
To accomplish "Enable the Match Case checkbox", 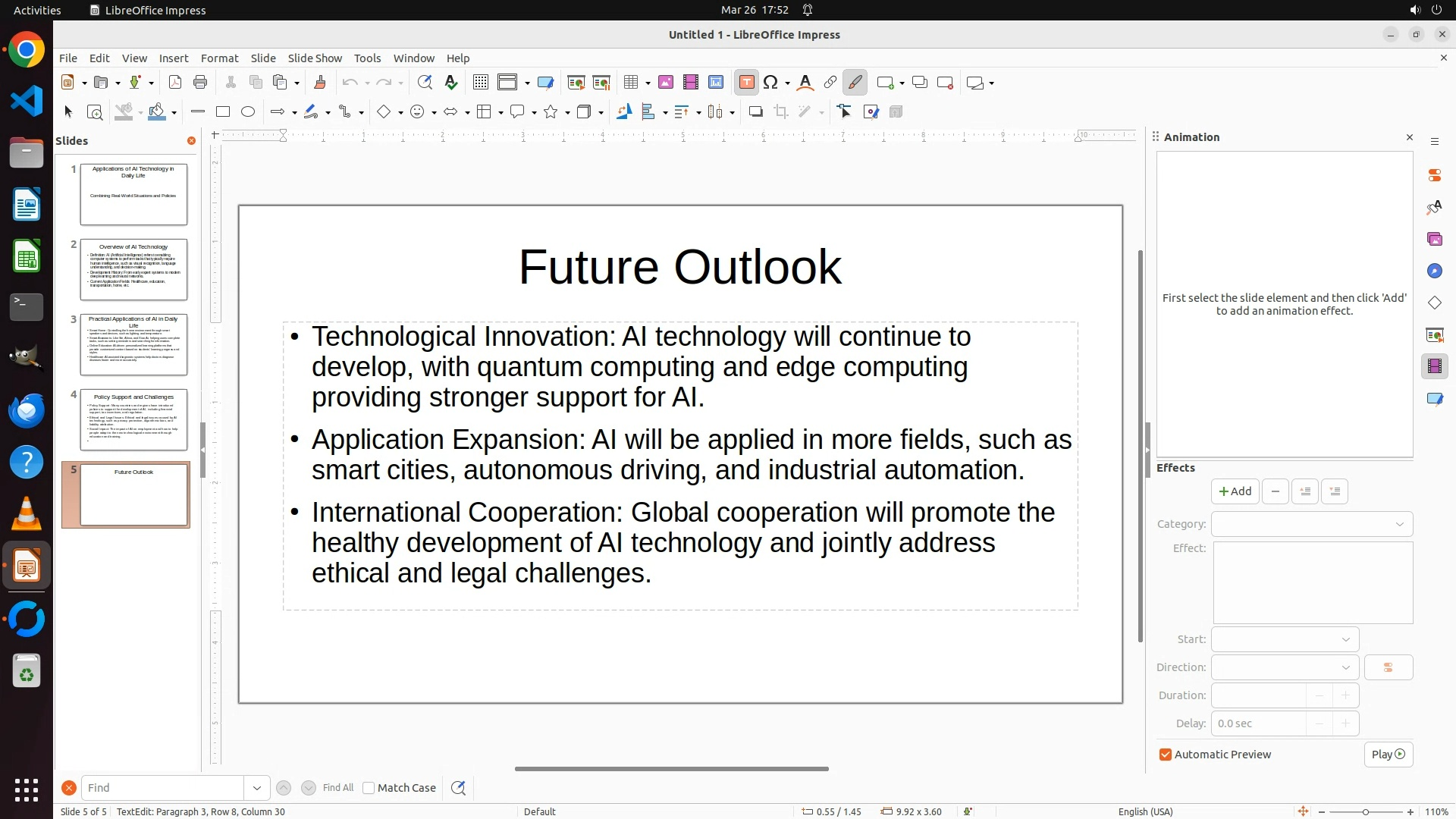I will tap(369, 788).
